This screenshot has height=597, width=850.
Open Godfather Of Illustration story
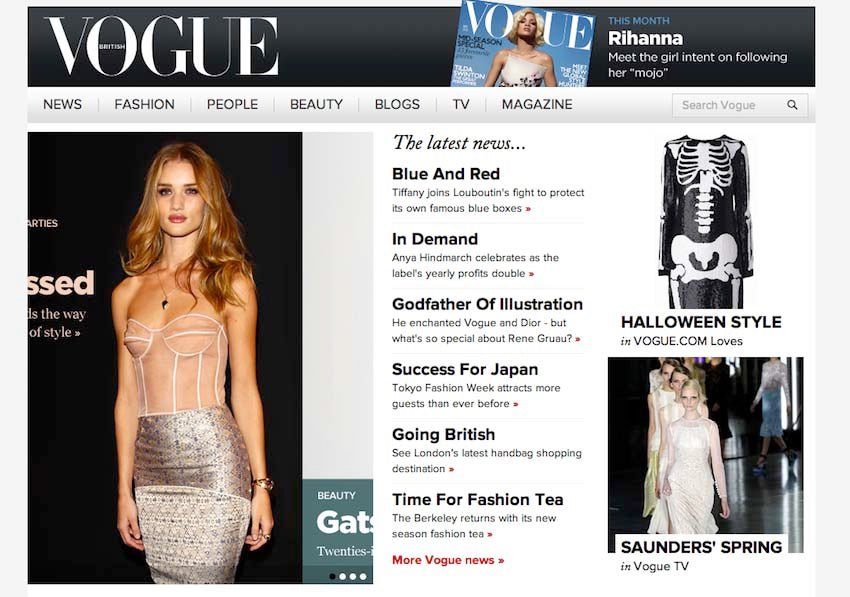click(x=487, y=304)
